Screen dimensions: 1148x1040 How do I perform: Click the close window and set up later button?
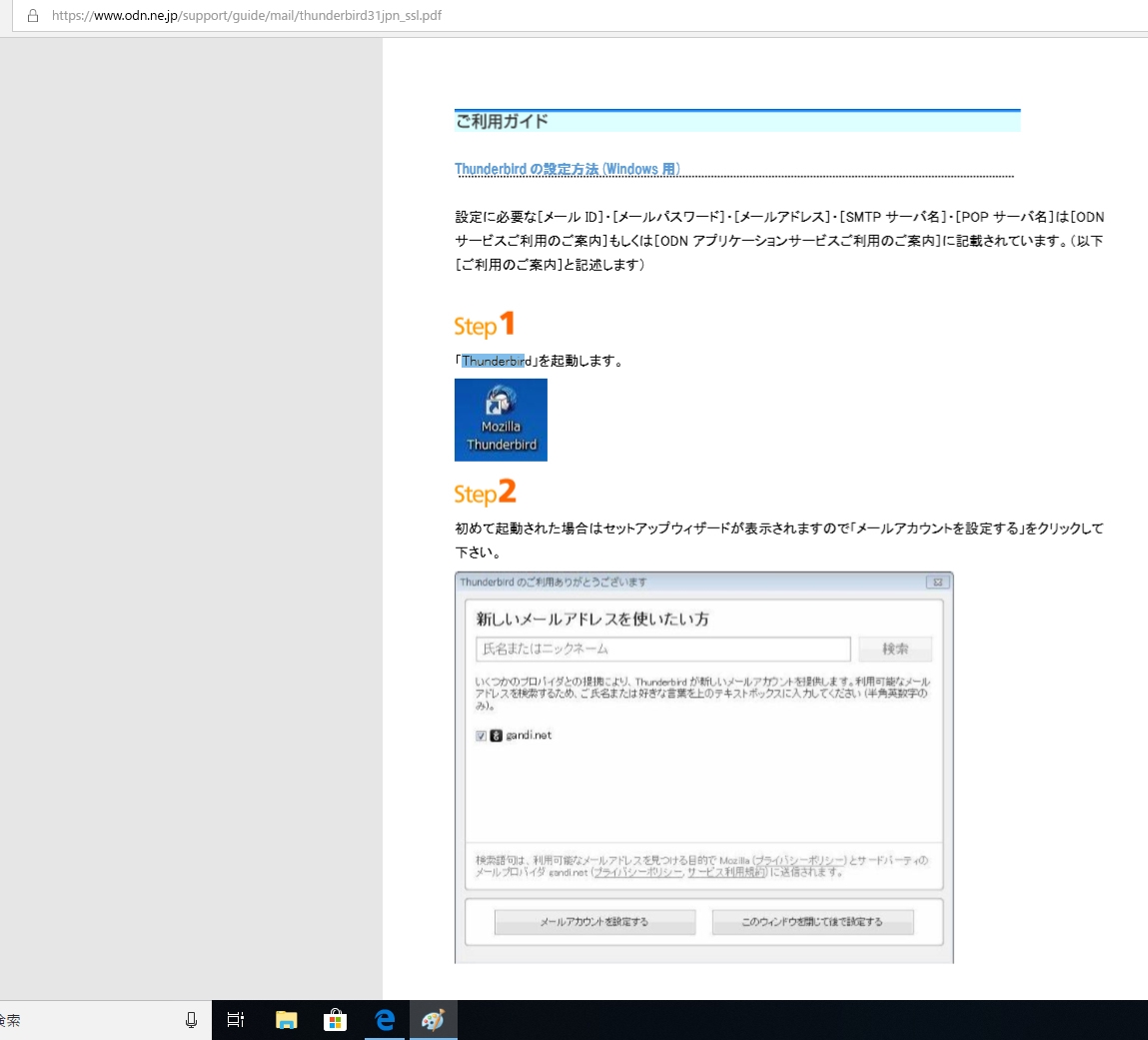812,922
